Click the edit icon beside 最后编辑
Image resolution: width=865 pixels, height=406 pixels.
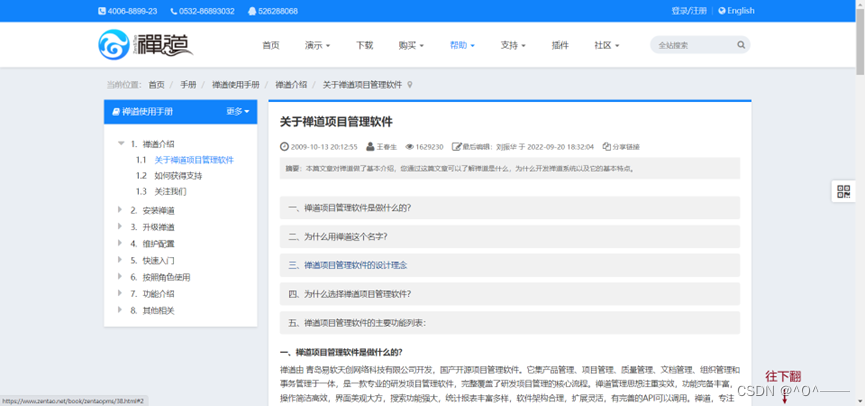click(456, 147)
